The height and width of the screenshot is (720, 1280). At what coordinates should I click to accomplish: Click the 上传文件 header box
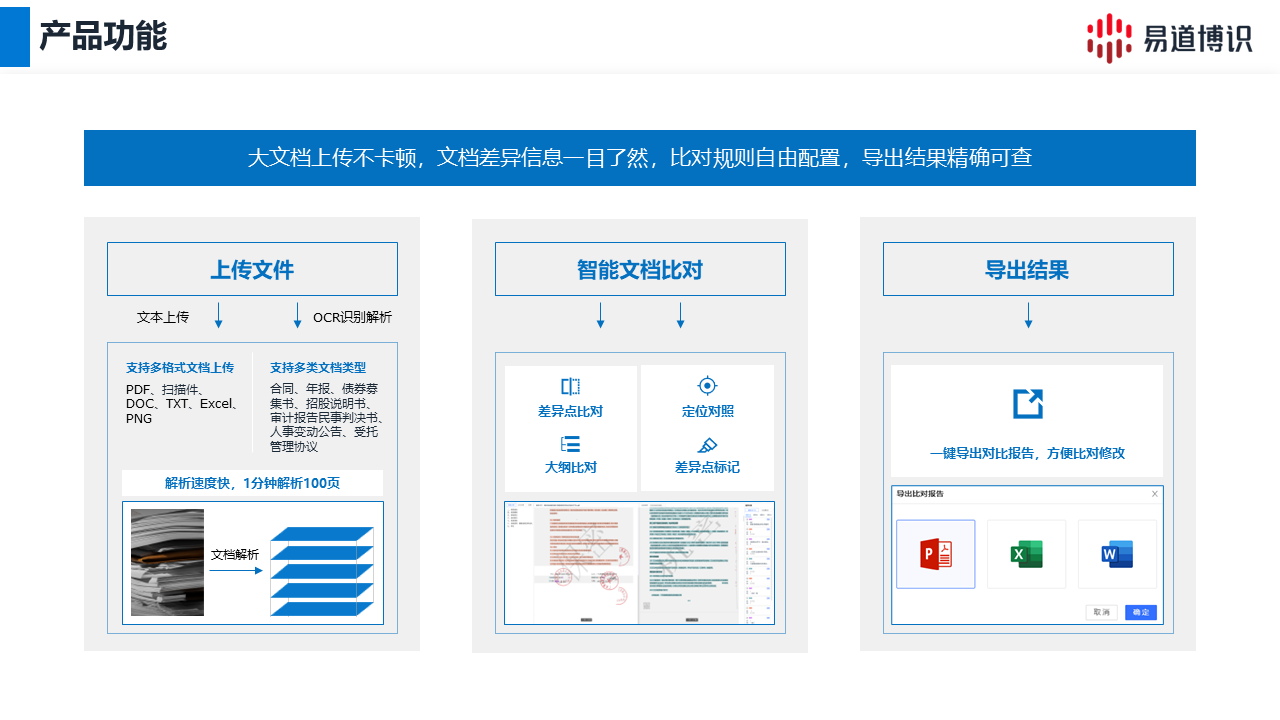(x=252, y=269)
